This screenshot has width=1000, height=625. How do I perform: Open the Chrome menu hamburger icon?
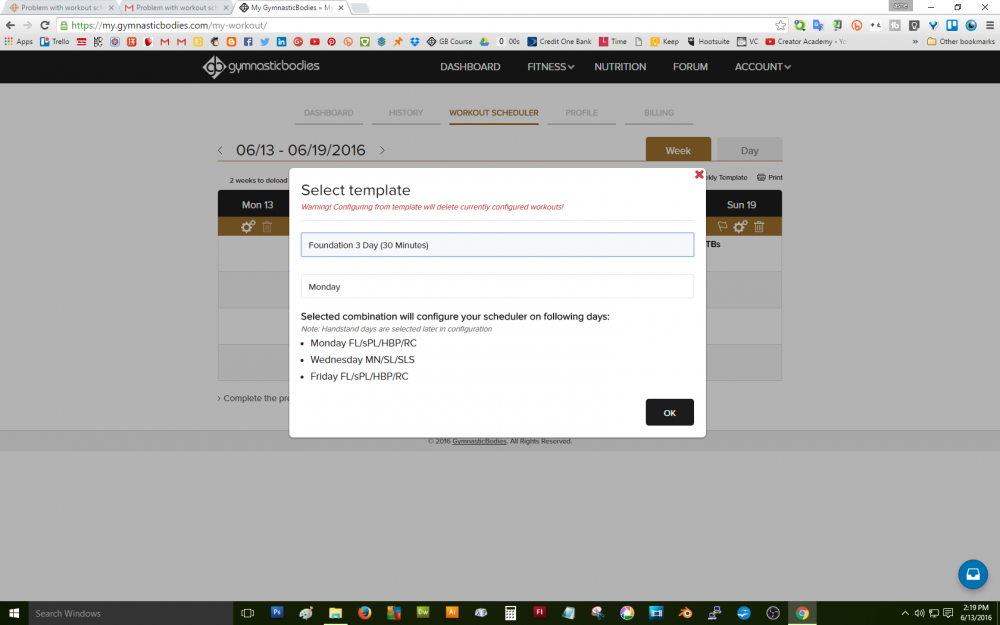coord(990,26)
